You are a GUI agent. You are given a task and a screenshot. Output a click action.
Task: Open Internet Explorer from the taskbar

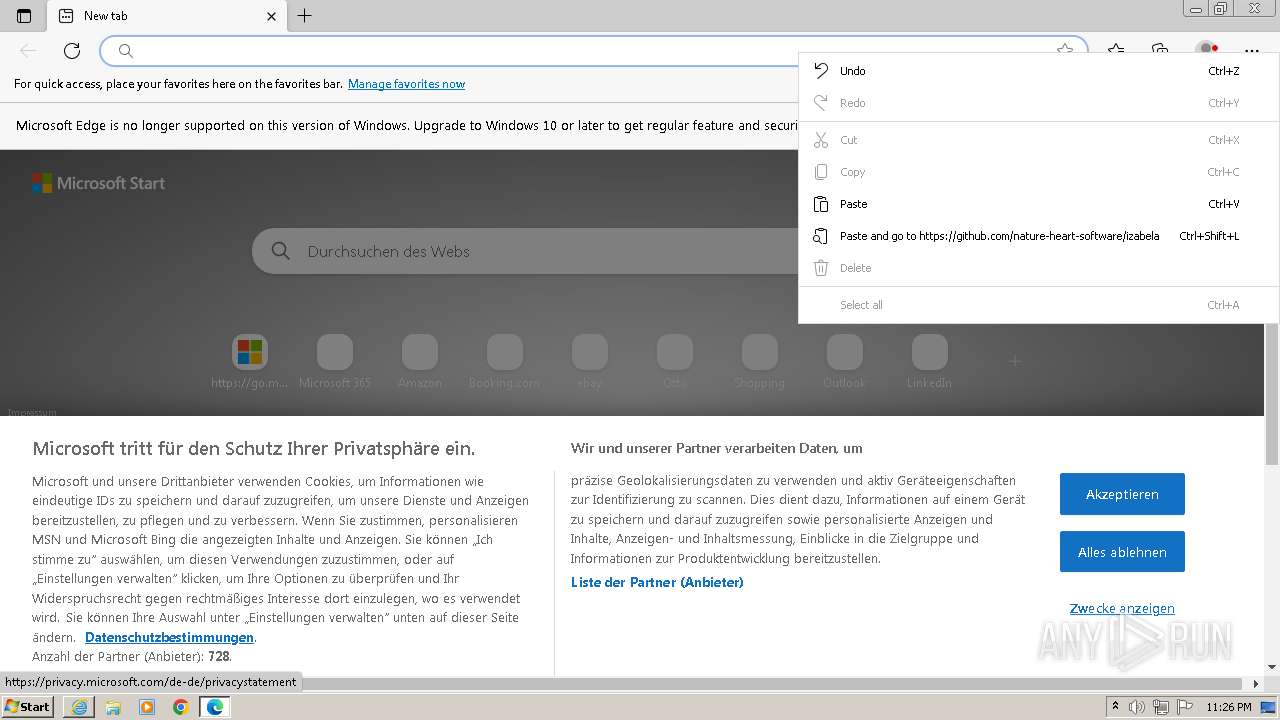[79, 707]
